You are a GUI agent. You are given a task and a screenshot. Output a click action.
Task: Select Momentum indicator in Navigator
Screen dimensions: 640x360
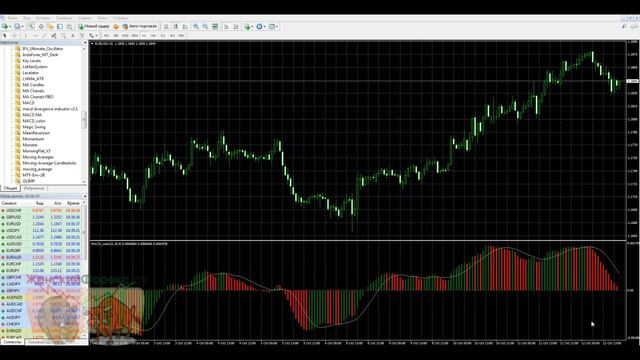[x=33, y=139]
